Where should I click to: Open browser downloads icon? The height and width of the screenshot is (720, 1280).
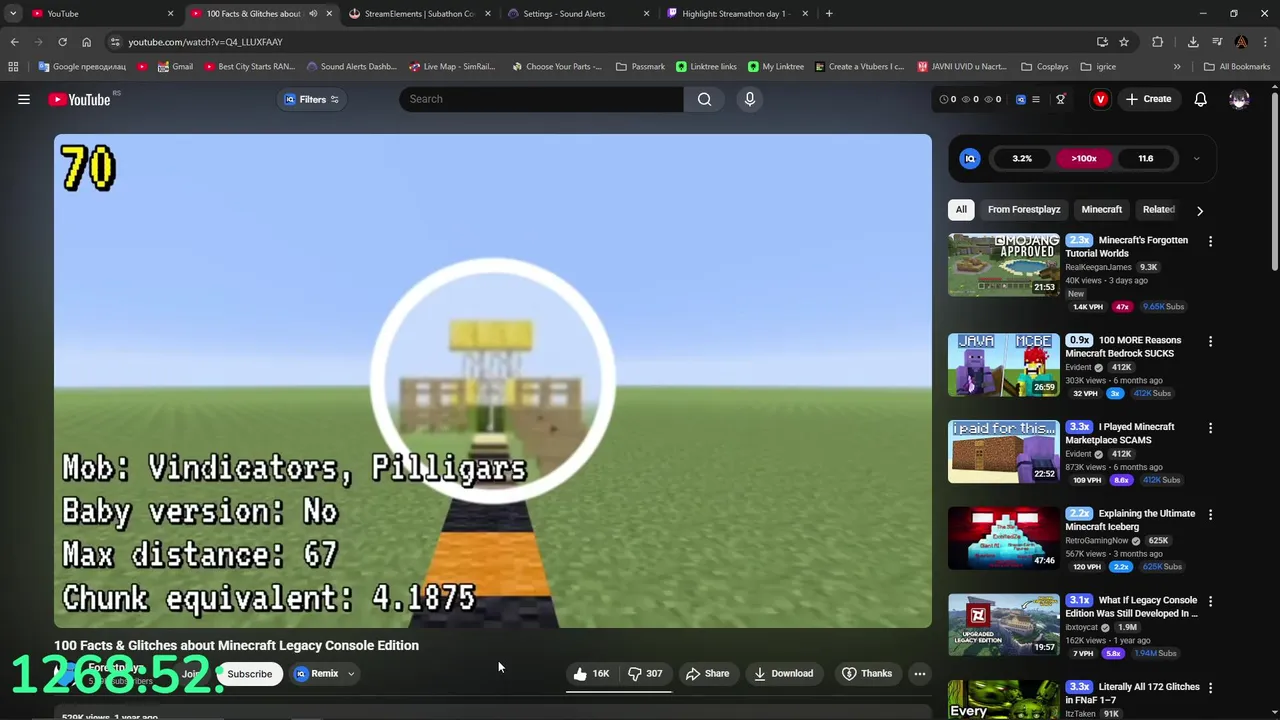pyautogui.click(x=1193, y=42)
